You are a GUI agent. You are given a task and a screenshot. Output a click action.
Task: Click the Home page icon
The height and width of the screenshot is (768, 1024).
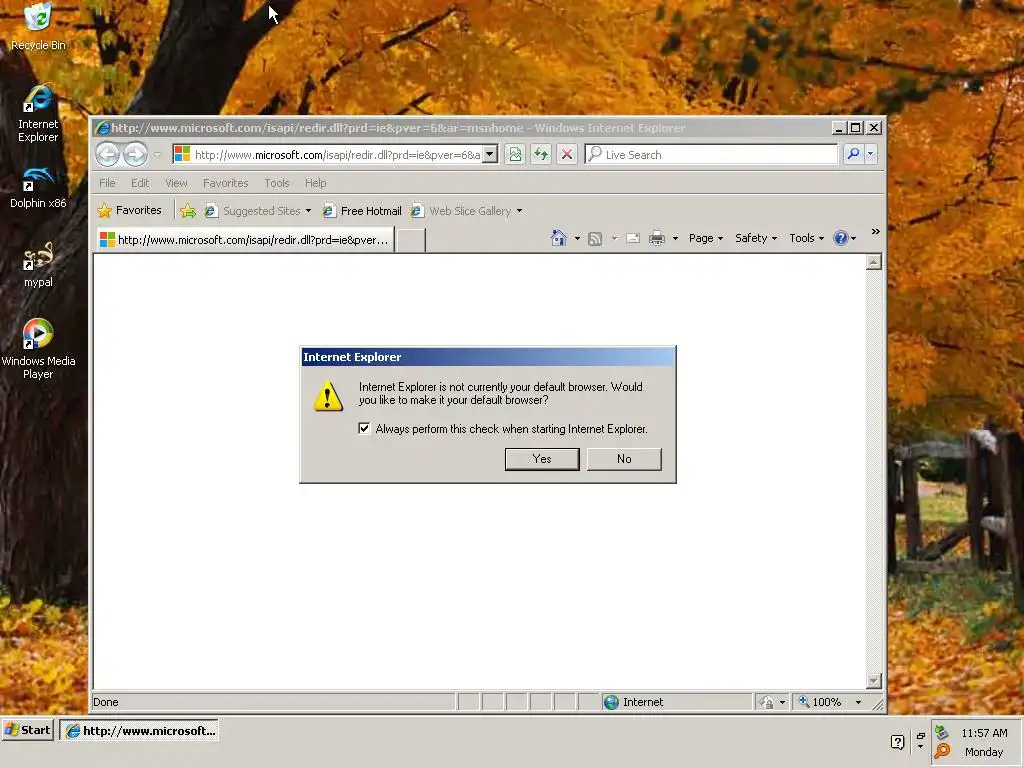click(558, 238)
